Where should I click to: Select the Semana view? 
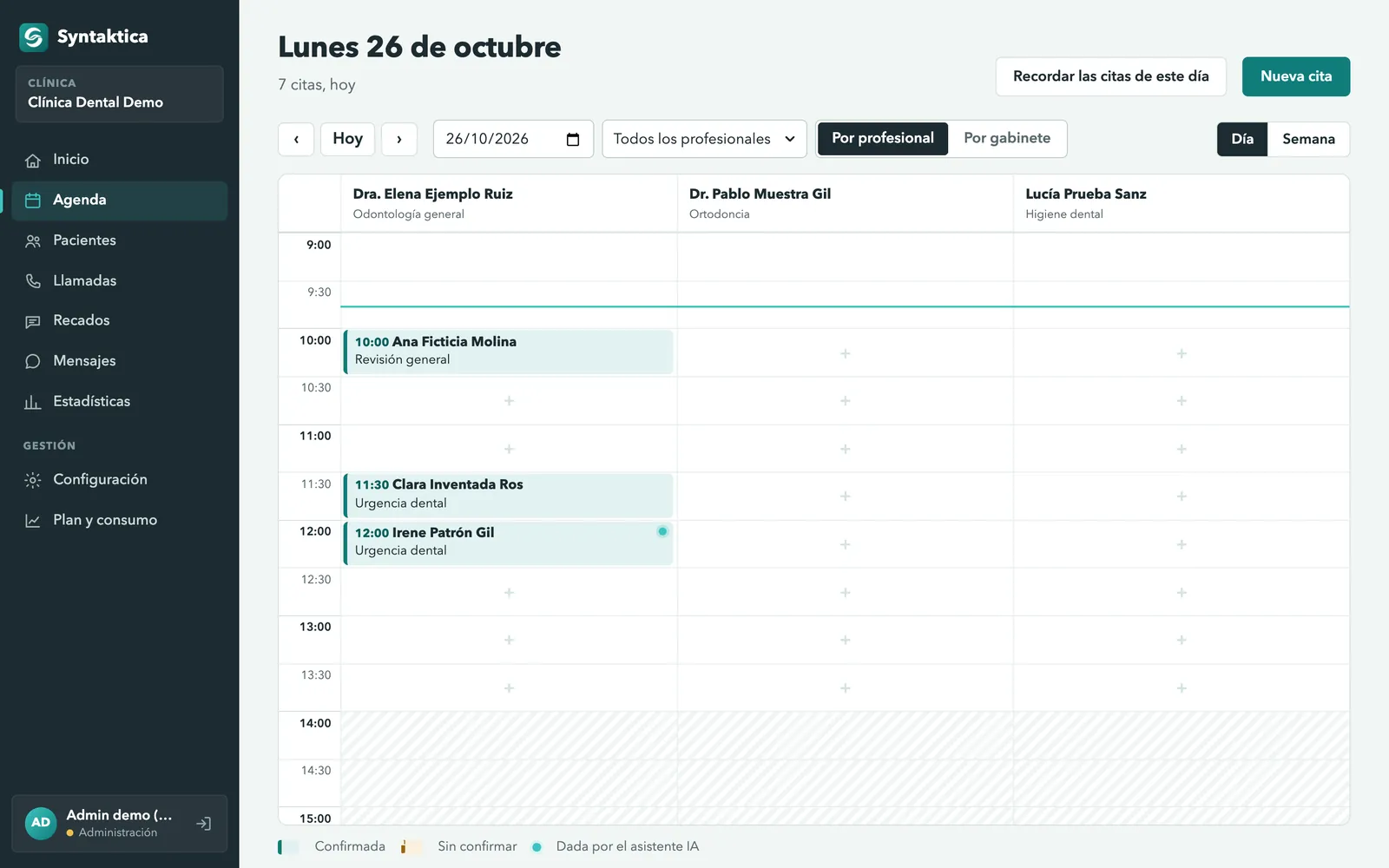[x=1308, y=140]
